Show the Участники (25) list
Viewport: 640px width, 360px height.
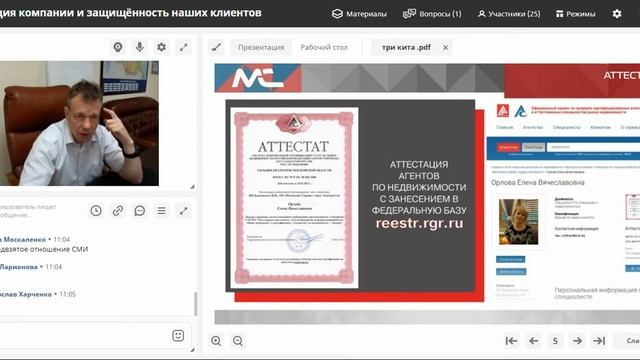[509, 14]
